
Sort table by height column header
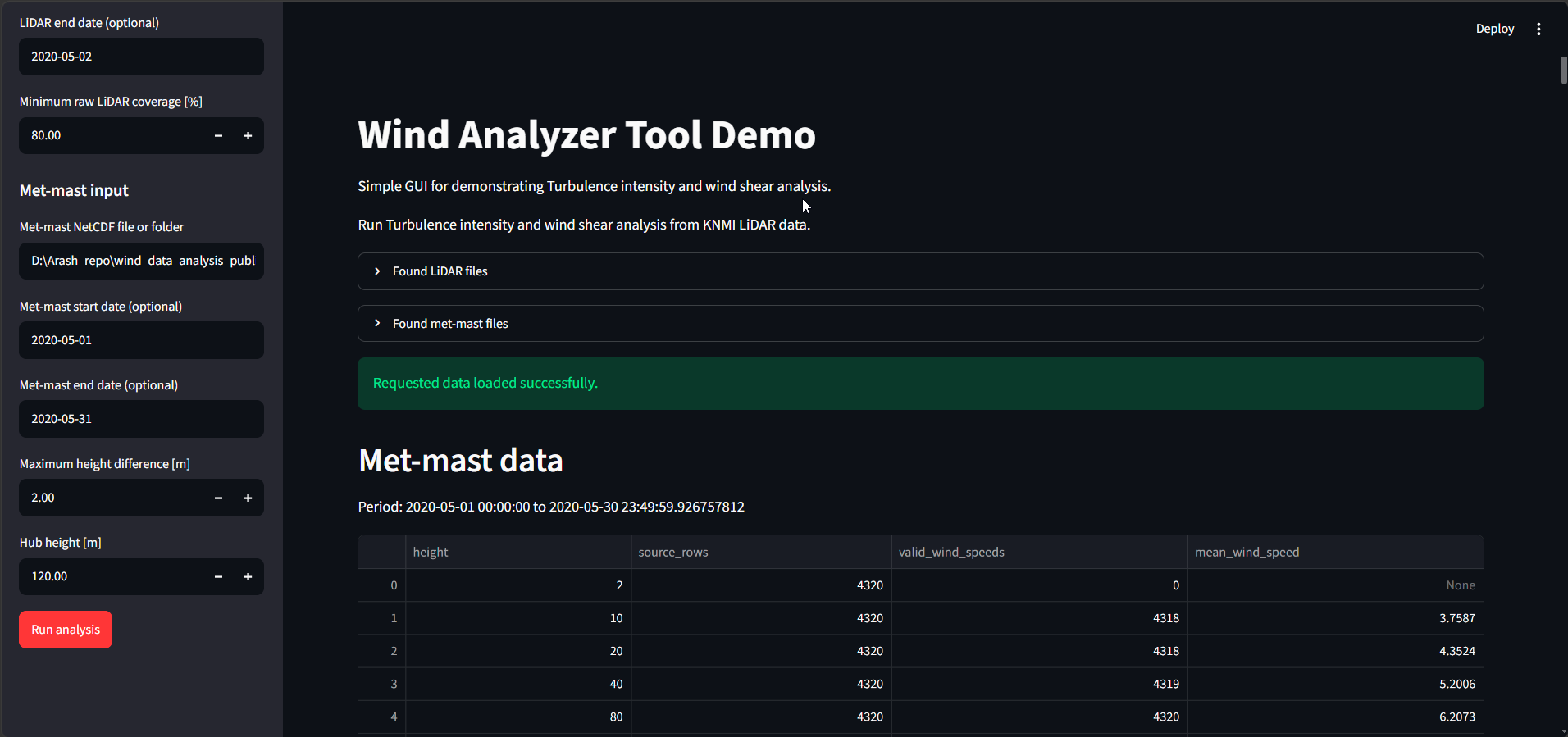(x=518, y=553)
